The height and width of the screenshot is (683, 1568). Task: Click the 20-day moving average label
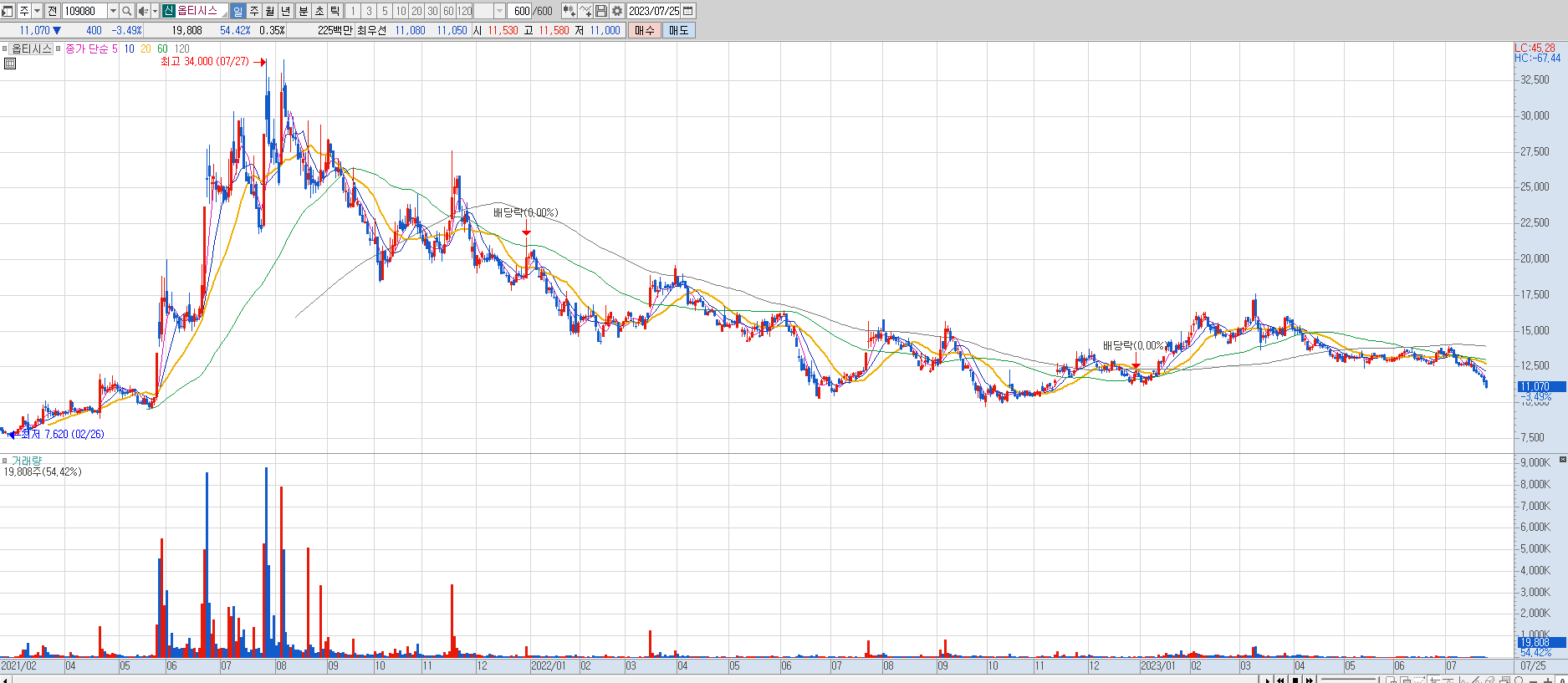point(146,49)
